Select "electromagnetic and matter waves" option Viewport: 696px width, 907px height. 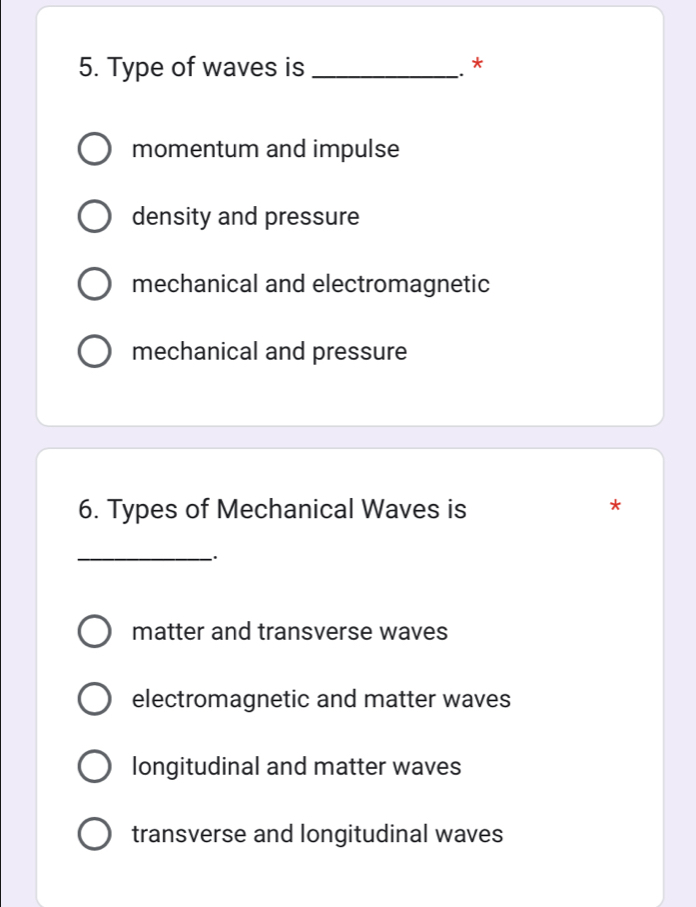click(94, 699)
